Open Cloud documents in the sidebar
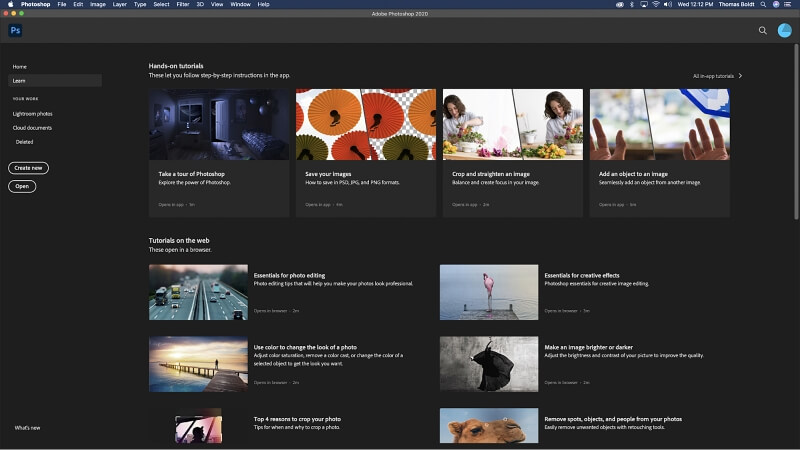This screenshot has width=800, height=450. tap(32, 128)
